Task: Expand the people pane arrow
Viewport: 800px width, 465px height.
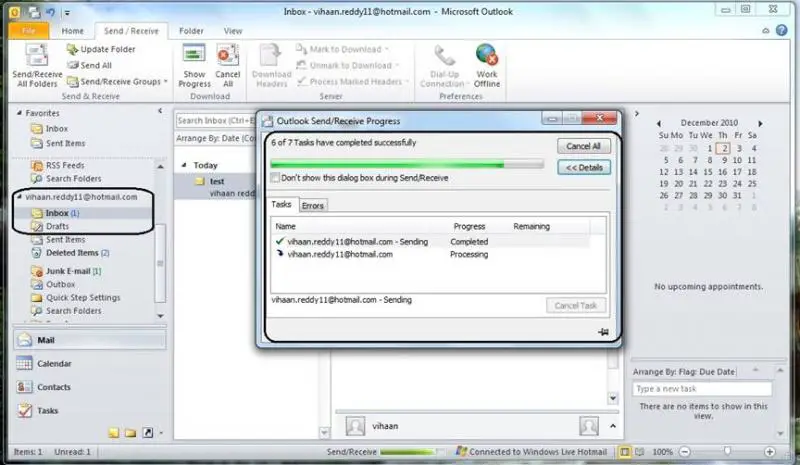Action: (613, 426)
